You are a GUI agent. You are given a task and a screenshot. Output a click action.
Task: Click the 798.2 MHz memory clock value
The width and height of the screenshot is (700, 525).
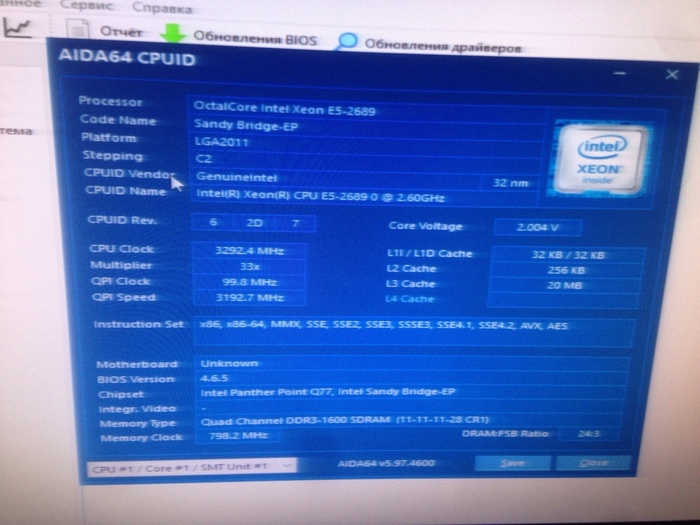[238, 435]
